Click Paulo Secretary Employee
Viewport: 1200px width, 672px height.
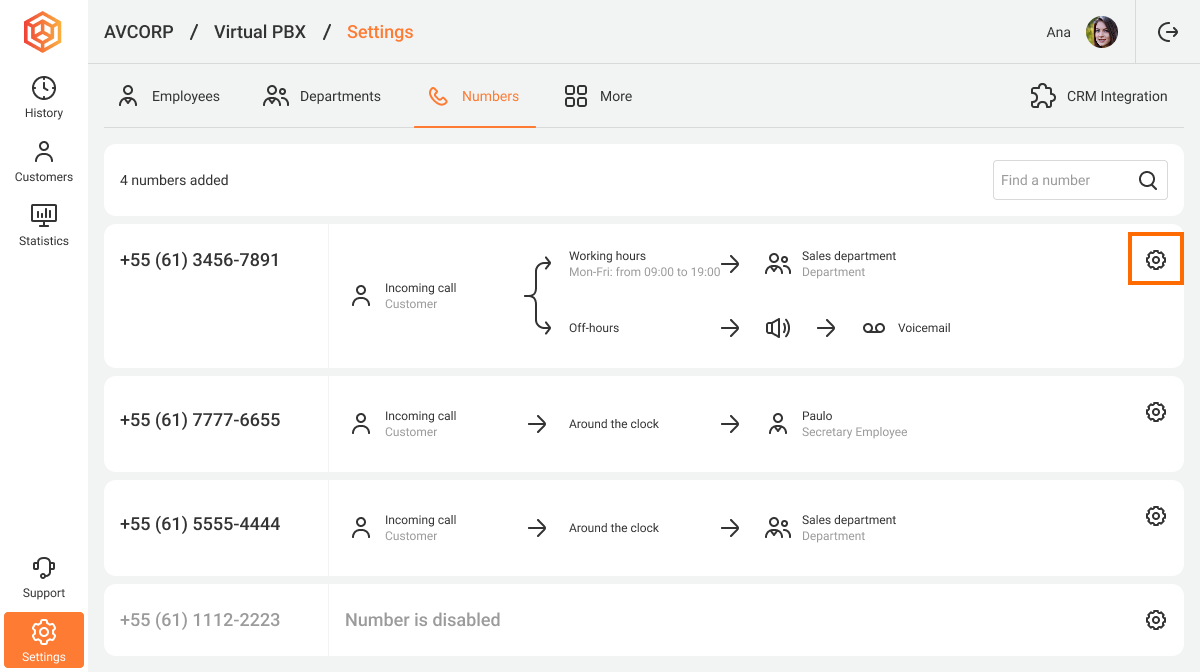(x=854, y=424)
